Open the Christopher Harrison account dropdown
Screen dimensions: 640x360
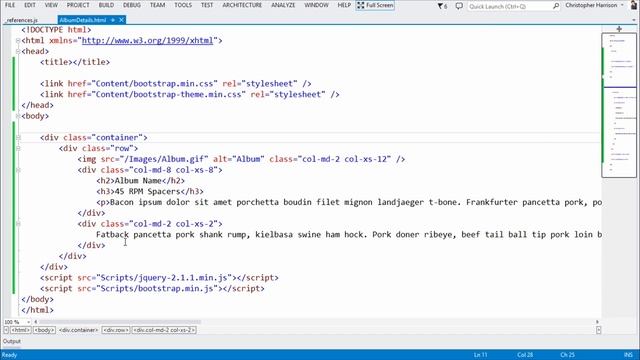594,5
